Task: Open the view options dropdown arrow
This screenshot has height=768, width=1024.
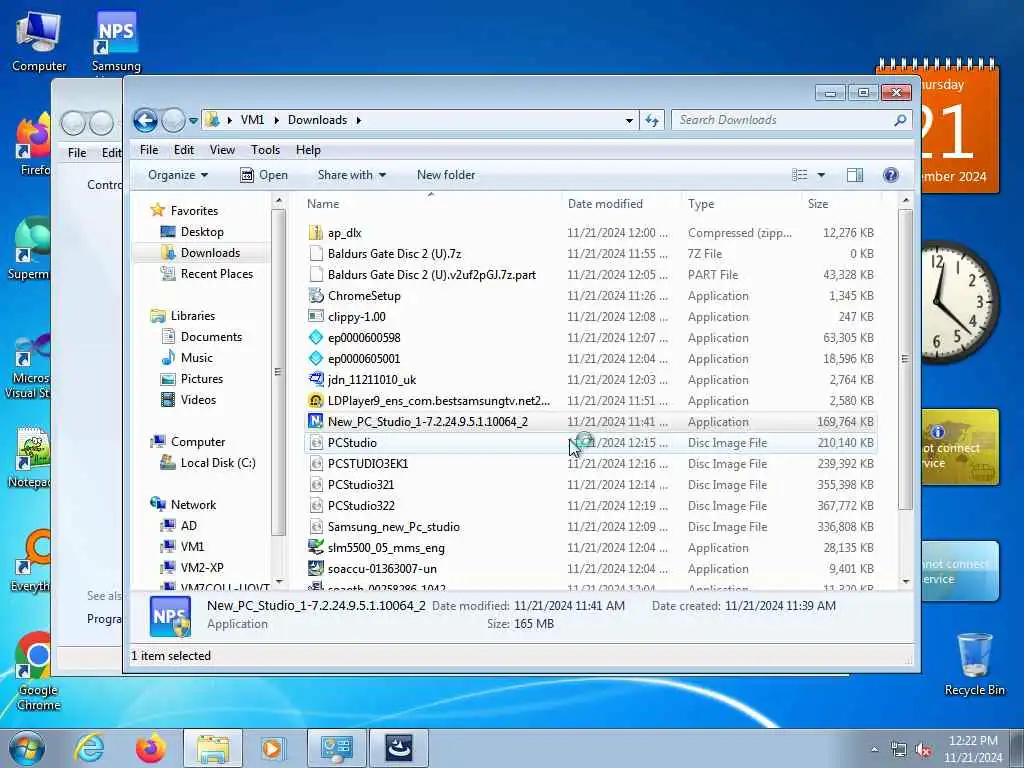Action: tap(822, 175)
